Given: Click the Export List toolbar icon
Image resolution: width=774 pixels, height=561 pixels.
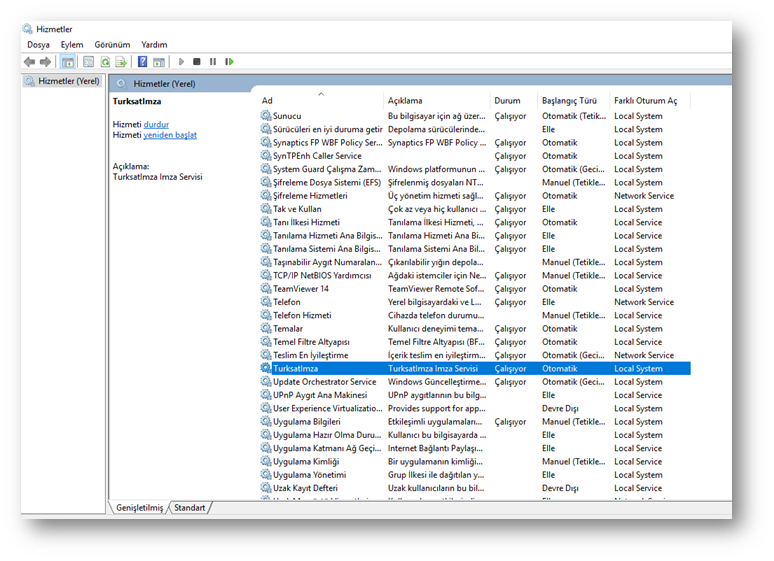Looking at the screenshot, I should [x=121, y=62].
